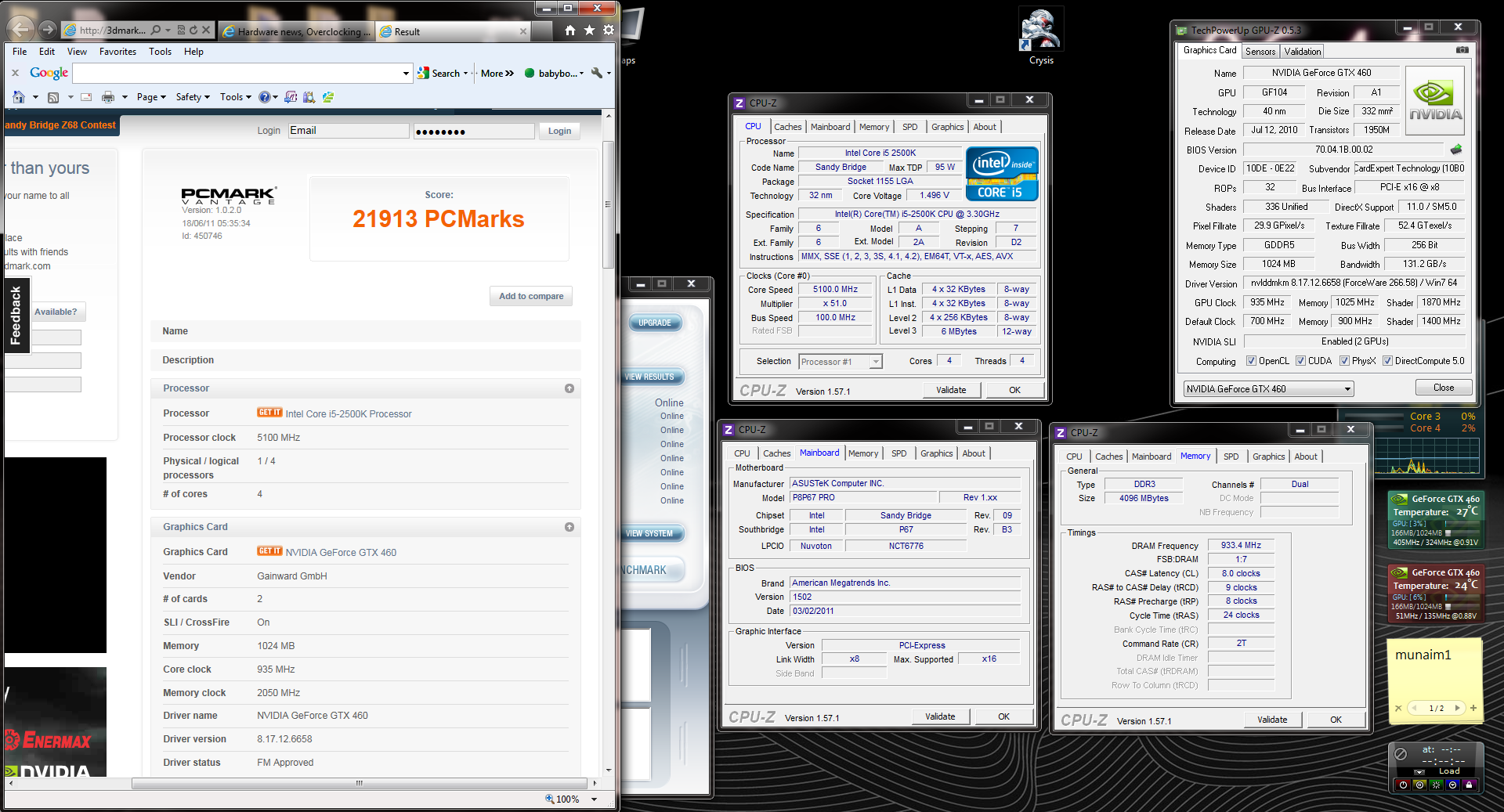Image resolution: width=1504 pixels, height=812 pixels.
Task: Click the blue Help question mark icon
Action: [x=265, y=97]
